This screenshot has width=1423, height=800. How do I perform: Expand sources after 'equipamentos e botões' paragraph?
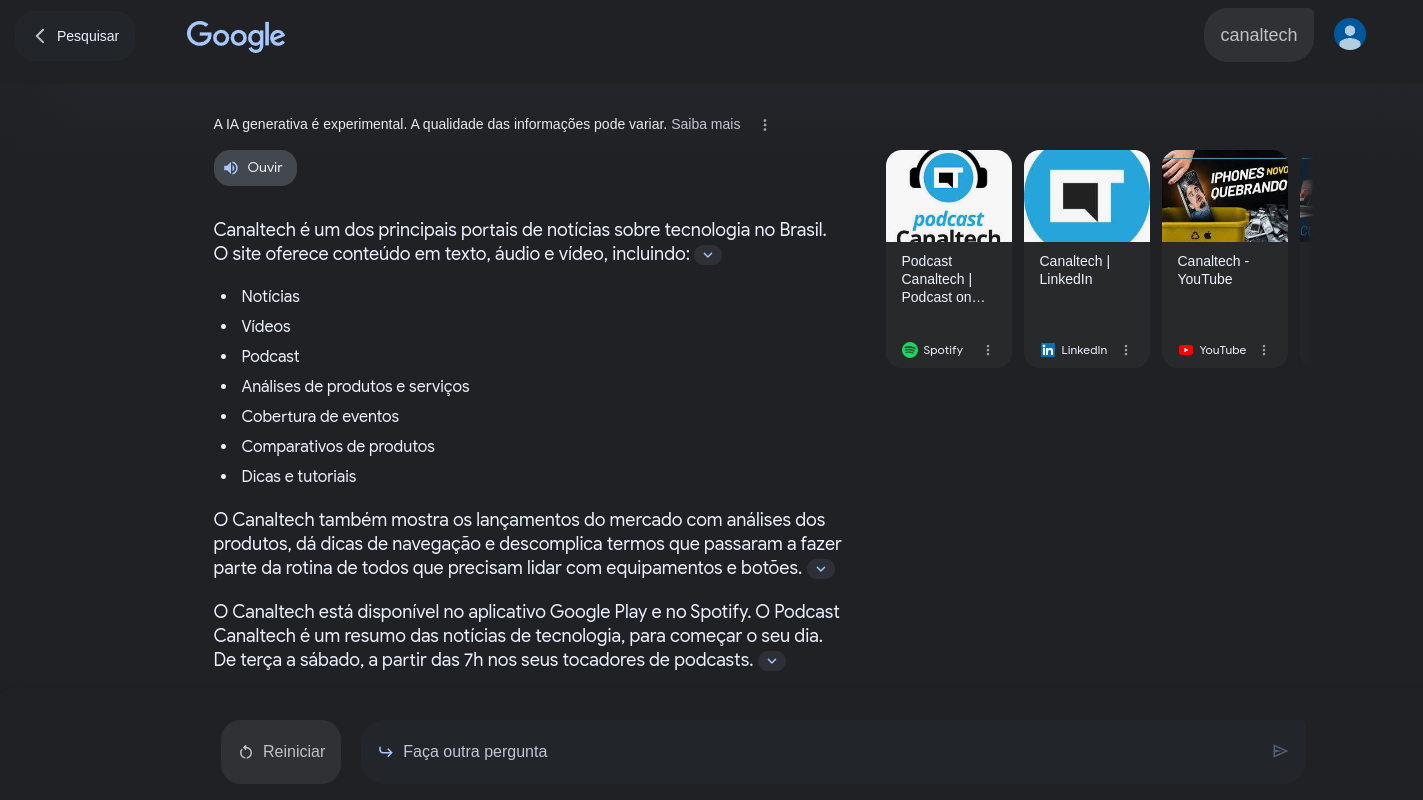821,569
